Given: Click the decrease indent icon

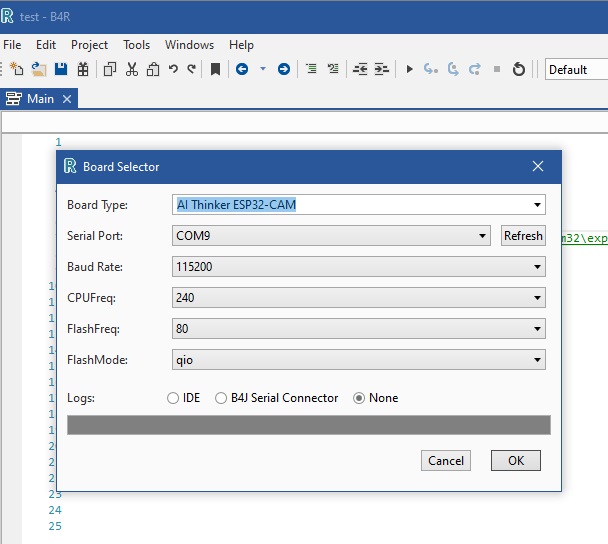Looking at the screenshot, I should point(360,69).
